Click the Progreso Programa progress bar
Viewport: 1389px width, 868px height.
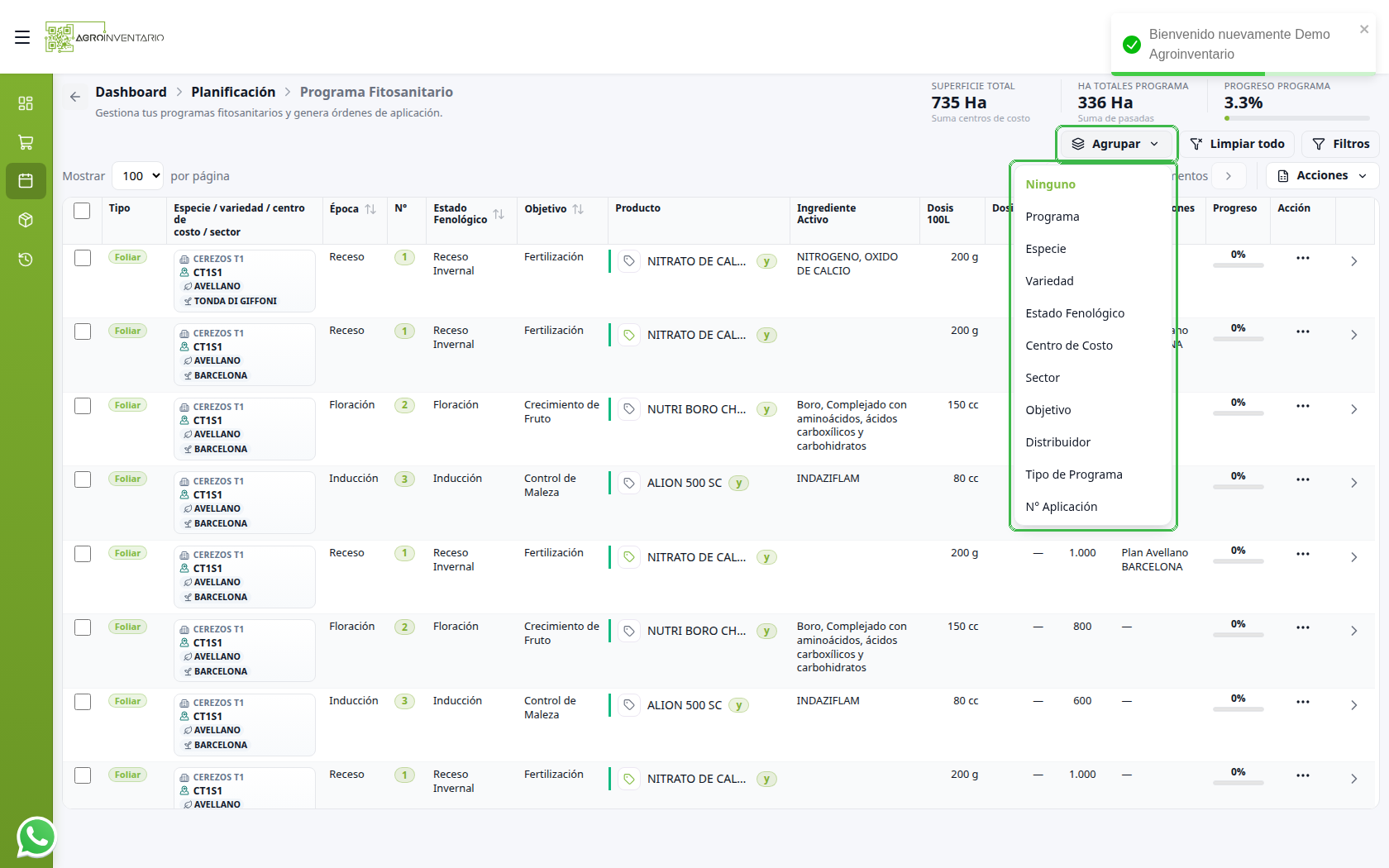[x=1296, y=118]
